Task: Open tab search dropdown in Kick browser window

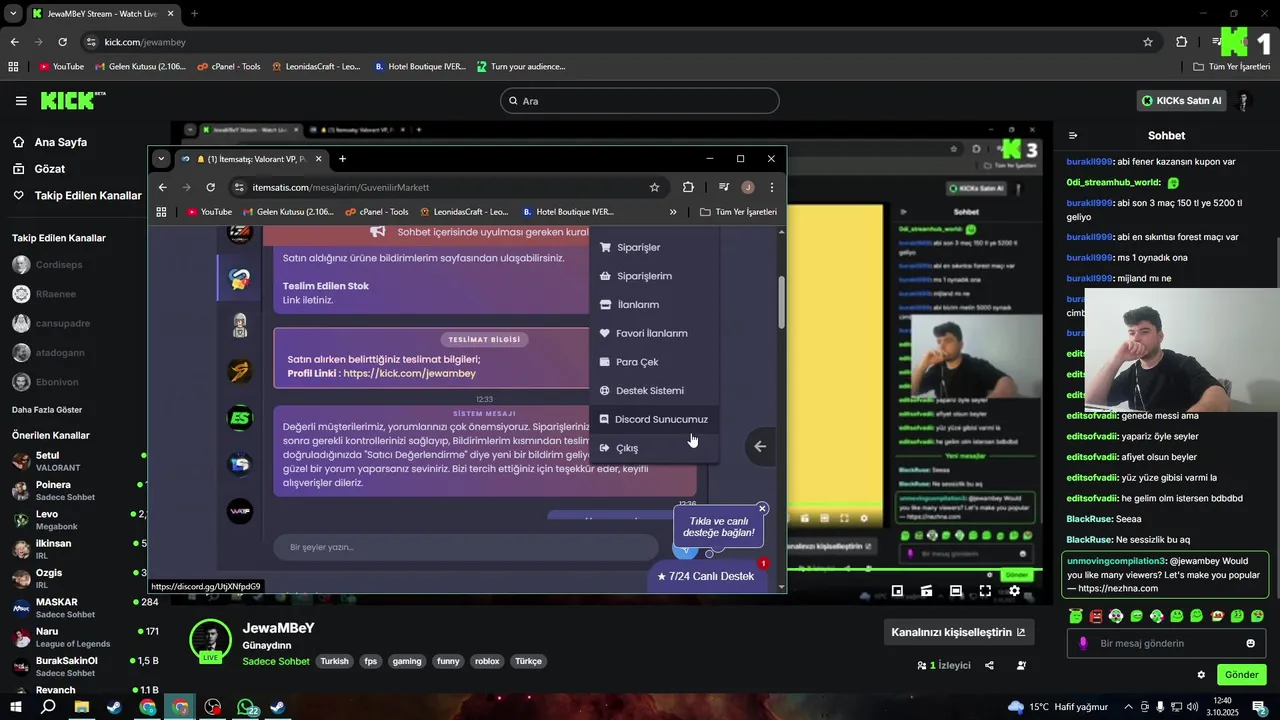Action: click(13, 14)
